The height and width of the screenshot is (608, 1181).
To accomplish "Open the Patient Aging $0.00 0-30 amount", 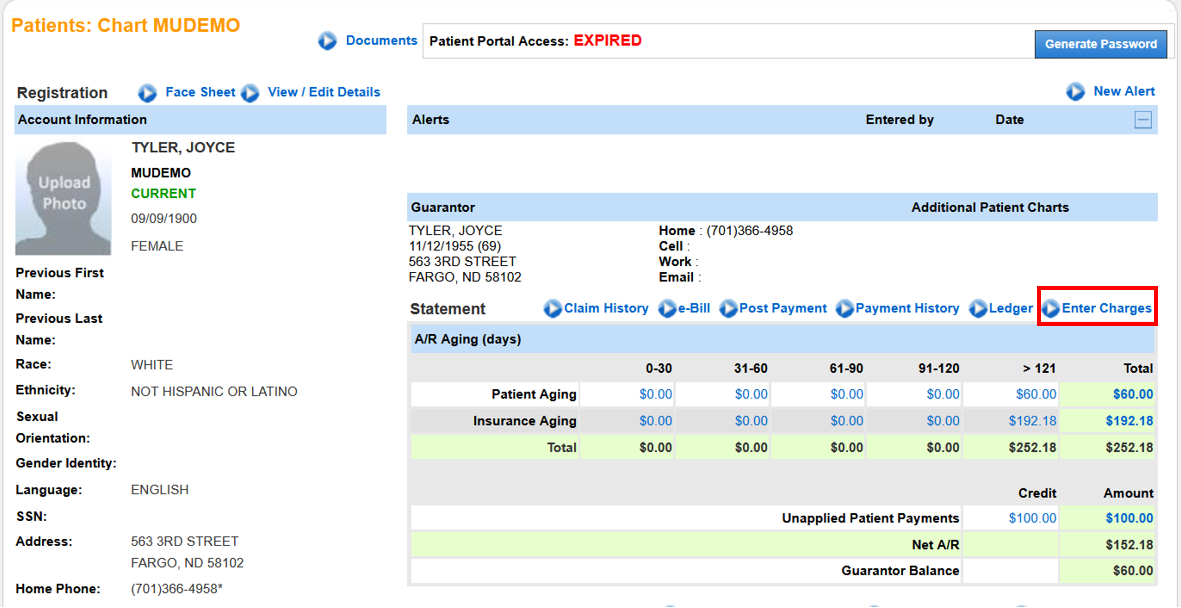I will [x=656, y=394].
